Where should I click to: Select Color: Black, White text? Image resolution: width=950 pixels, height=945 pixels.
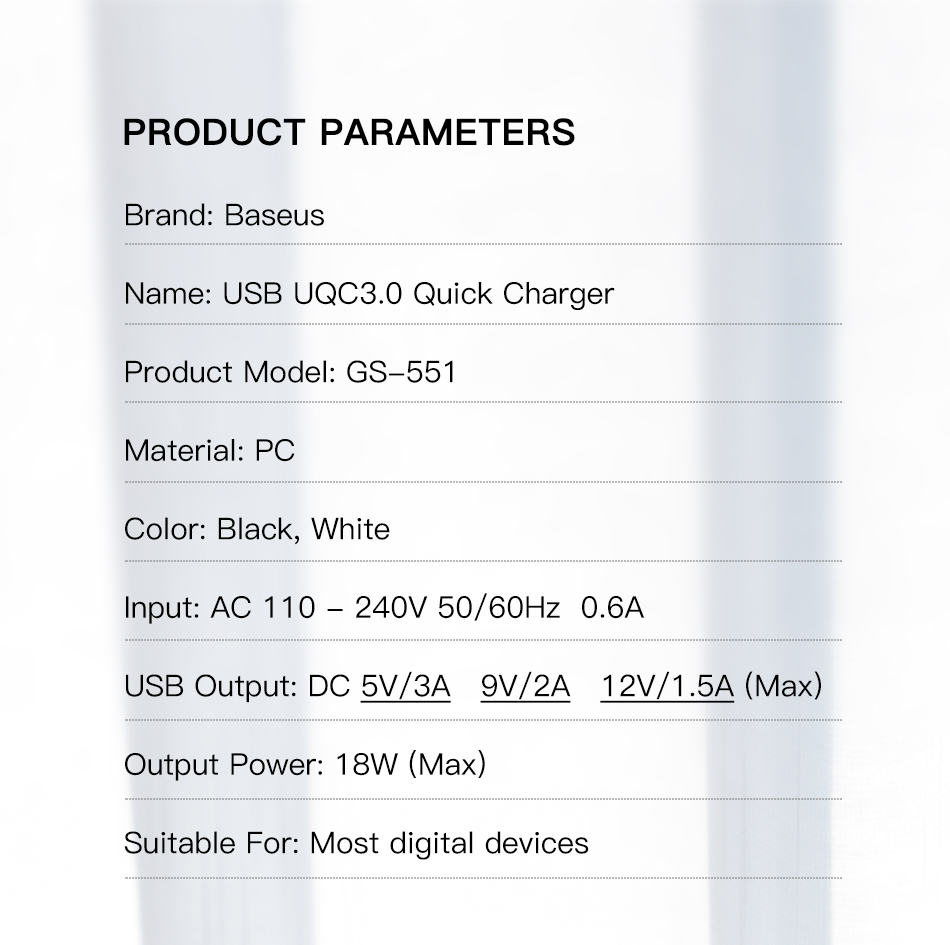coord(257,529)
